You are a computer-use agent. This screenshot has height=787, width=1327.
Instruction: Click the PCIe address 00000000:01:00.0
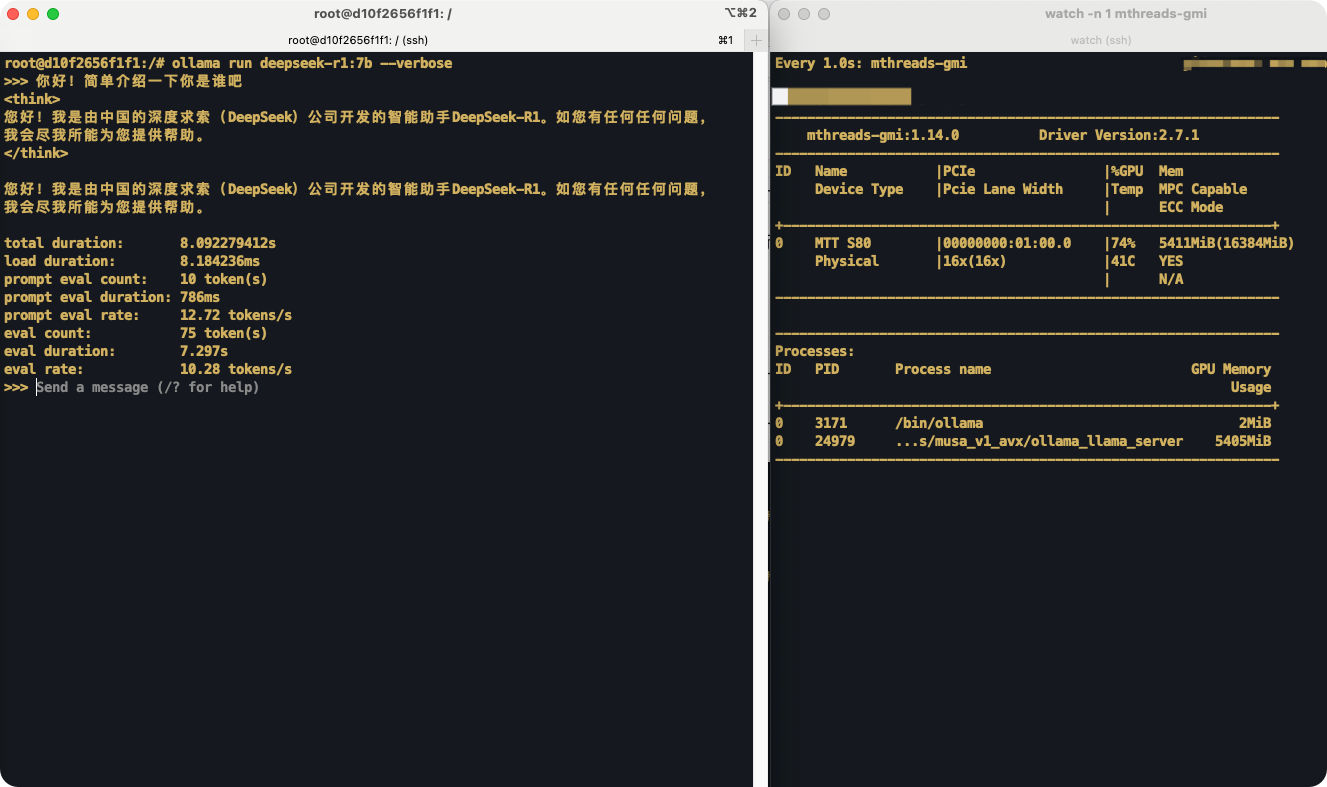click(1007, 243)
